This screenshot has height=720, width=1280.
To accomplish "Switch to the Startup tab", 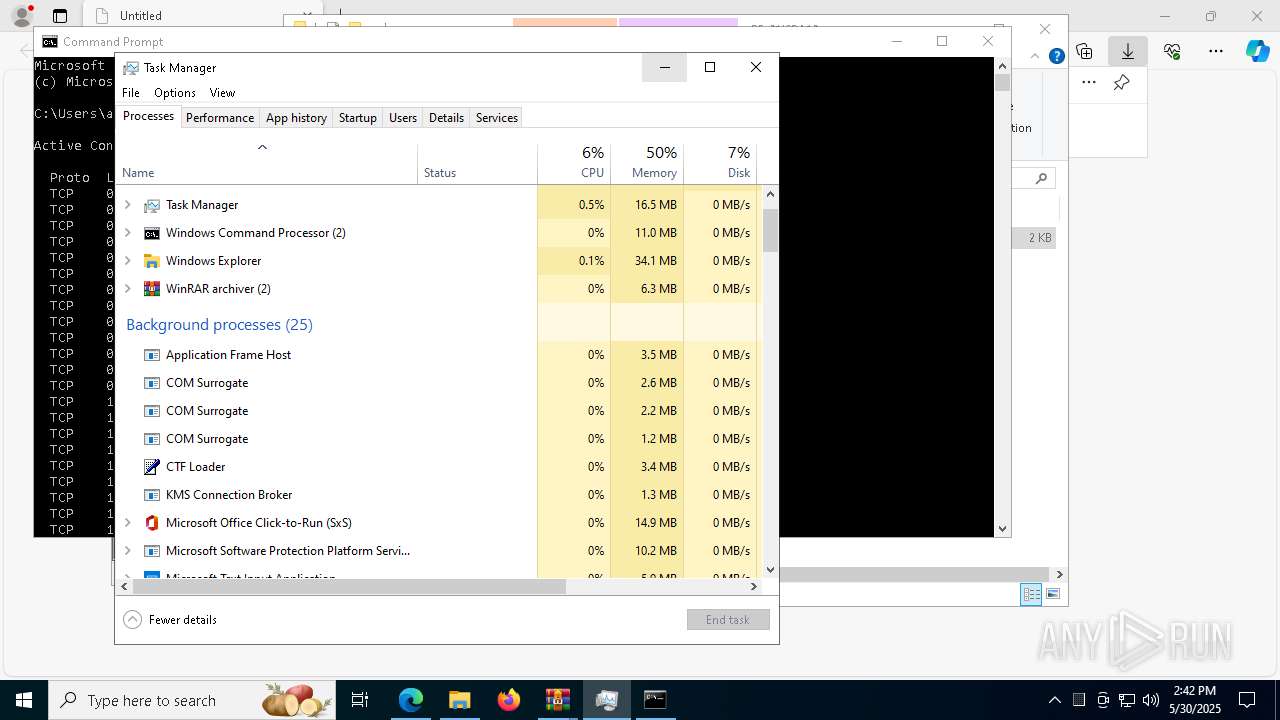I will (357, 117).
